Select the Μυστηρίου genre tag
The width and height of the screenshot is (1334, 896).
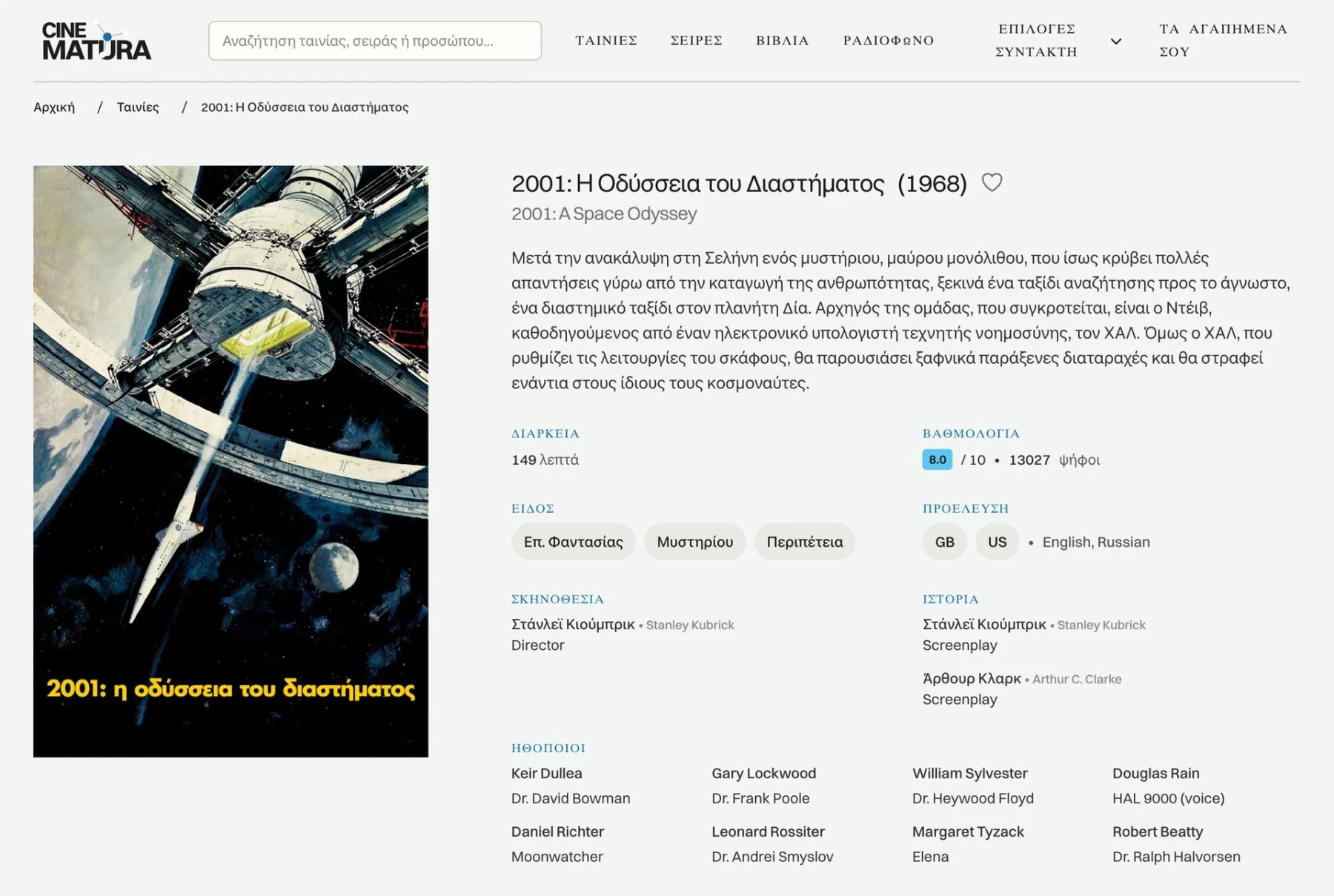(695, 542)
